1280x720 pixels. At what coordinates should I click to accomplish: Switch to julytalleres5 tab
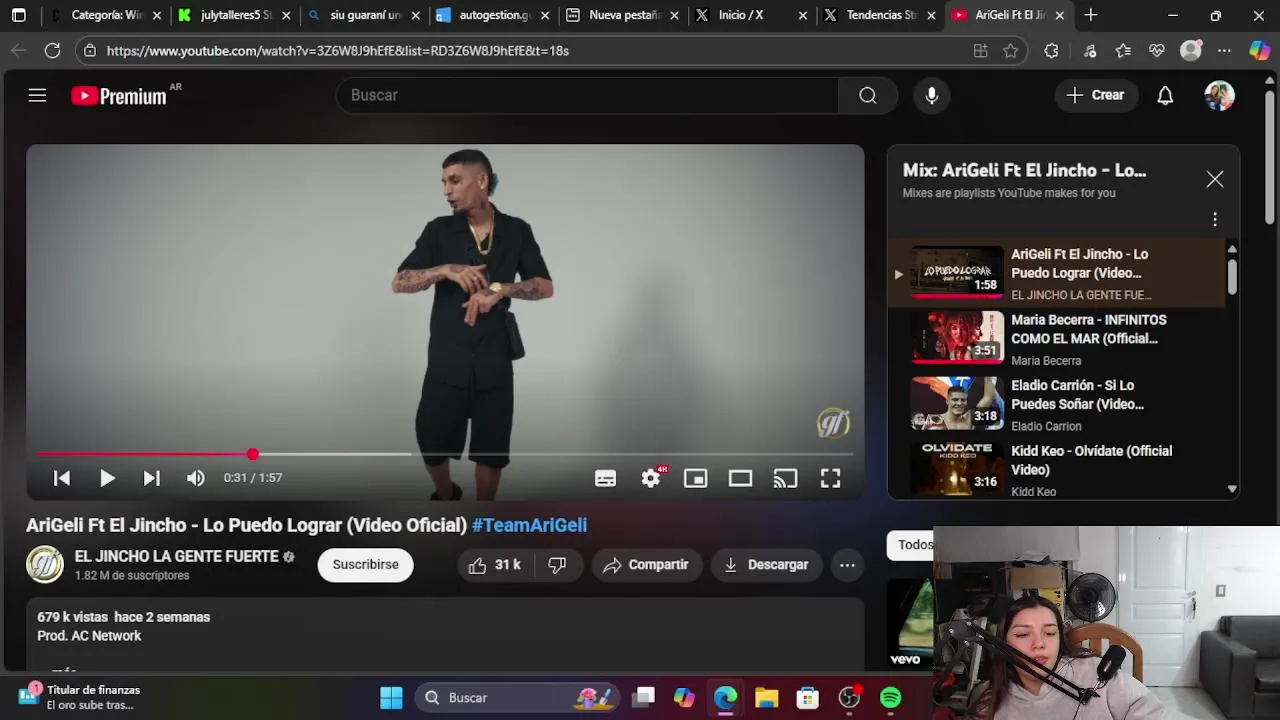coord(235,15)
